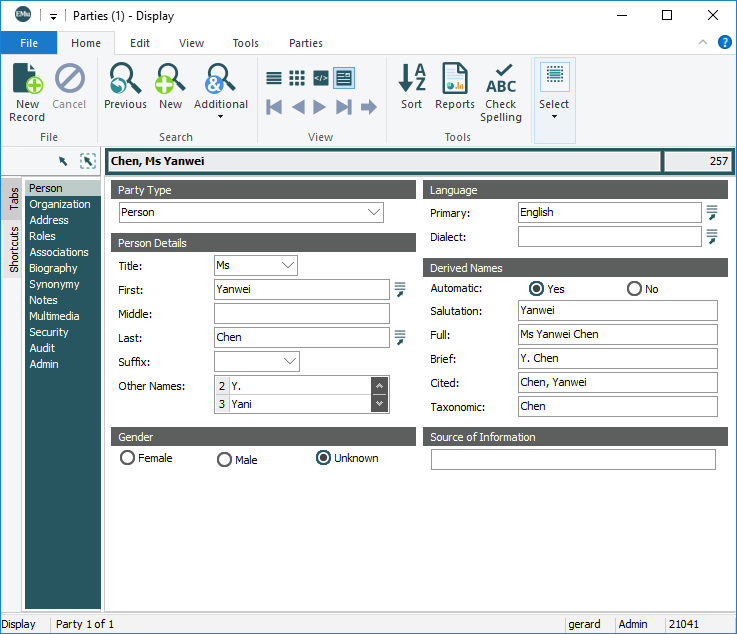Open the Suffix dropdown
The height and width of the screenshot is (634, 737).
tap(290, 361)
